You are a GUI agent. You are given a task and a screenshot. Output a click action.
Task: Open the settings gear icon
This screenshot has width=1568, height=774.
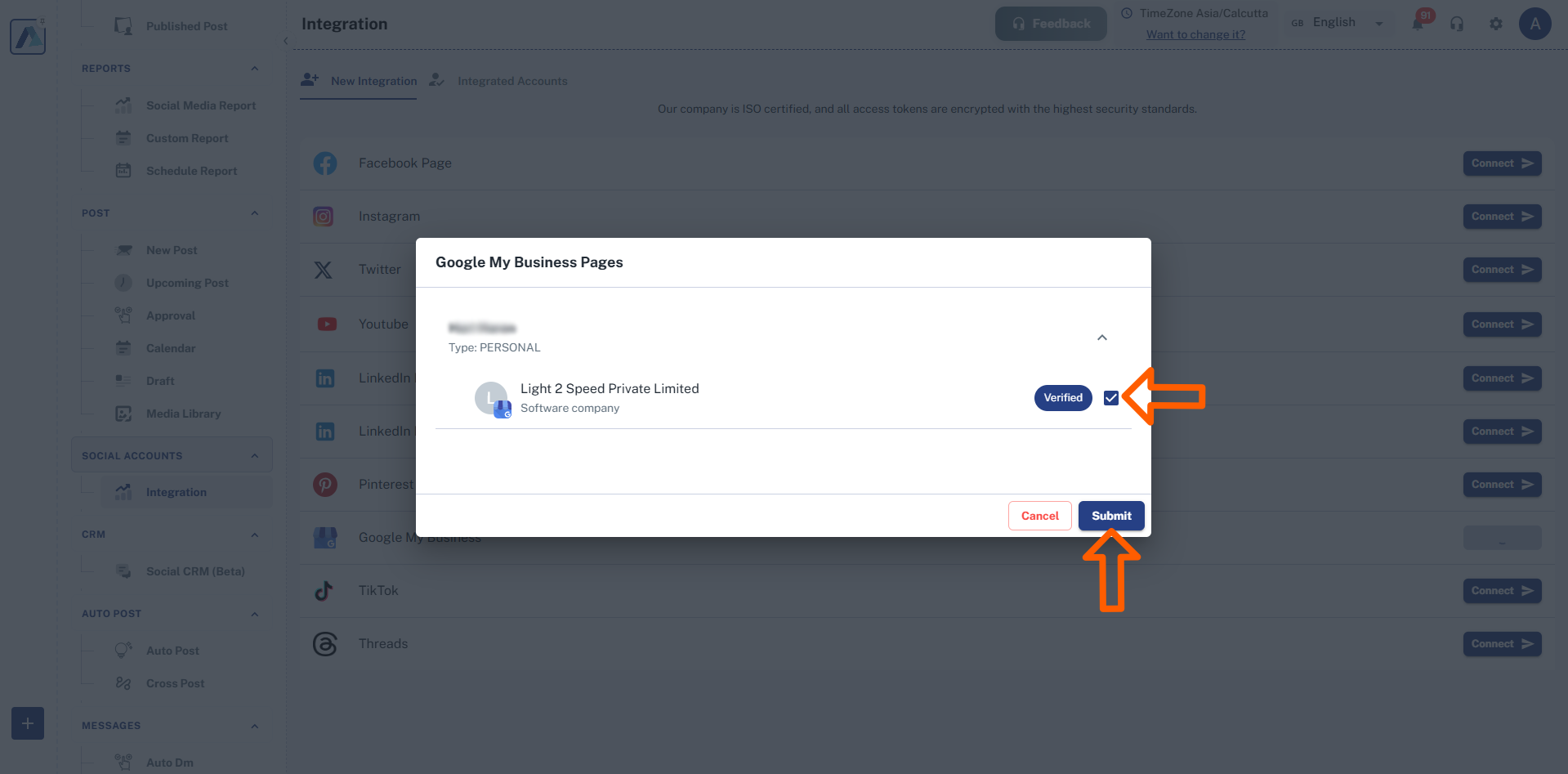[1496, 24]
